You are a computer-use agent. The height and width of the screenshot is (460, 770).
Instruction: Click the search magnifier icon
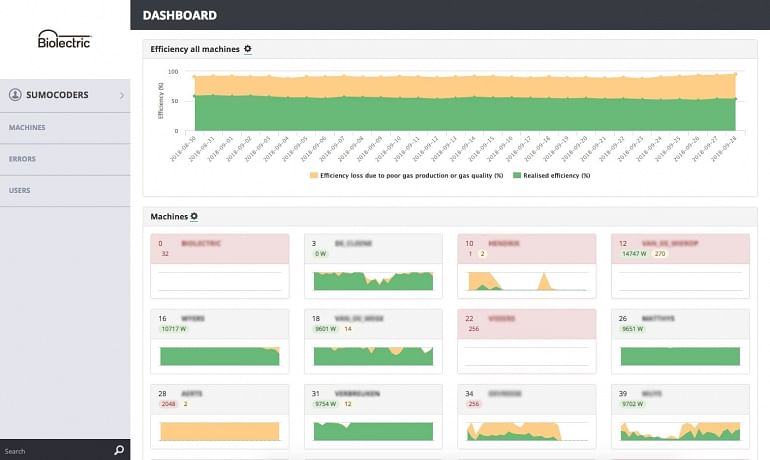(x=119, y=451)
